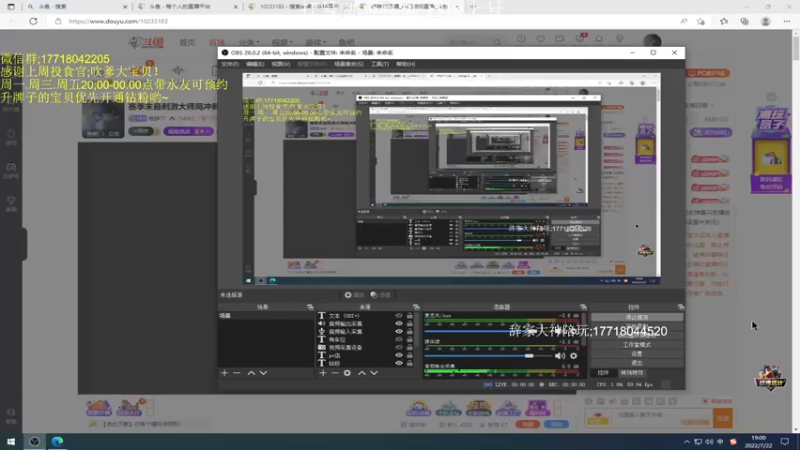Move the selected scene down
Screen dimensions: 800x450
263,373
